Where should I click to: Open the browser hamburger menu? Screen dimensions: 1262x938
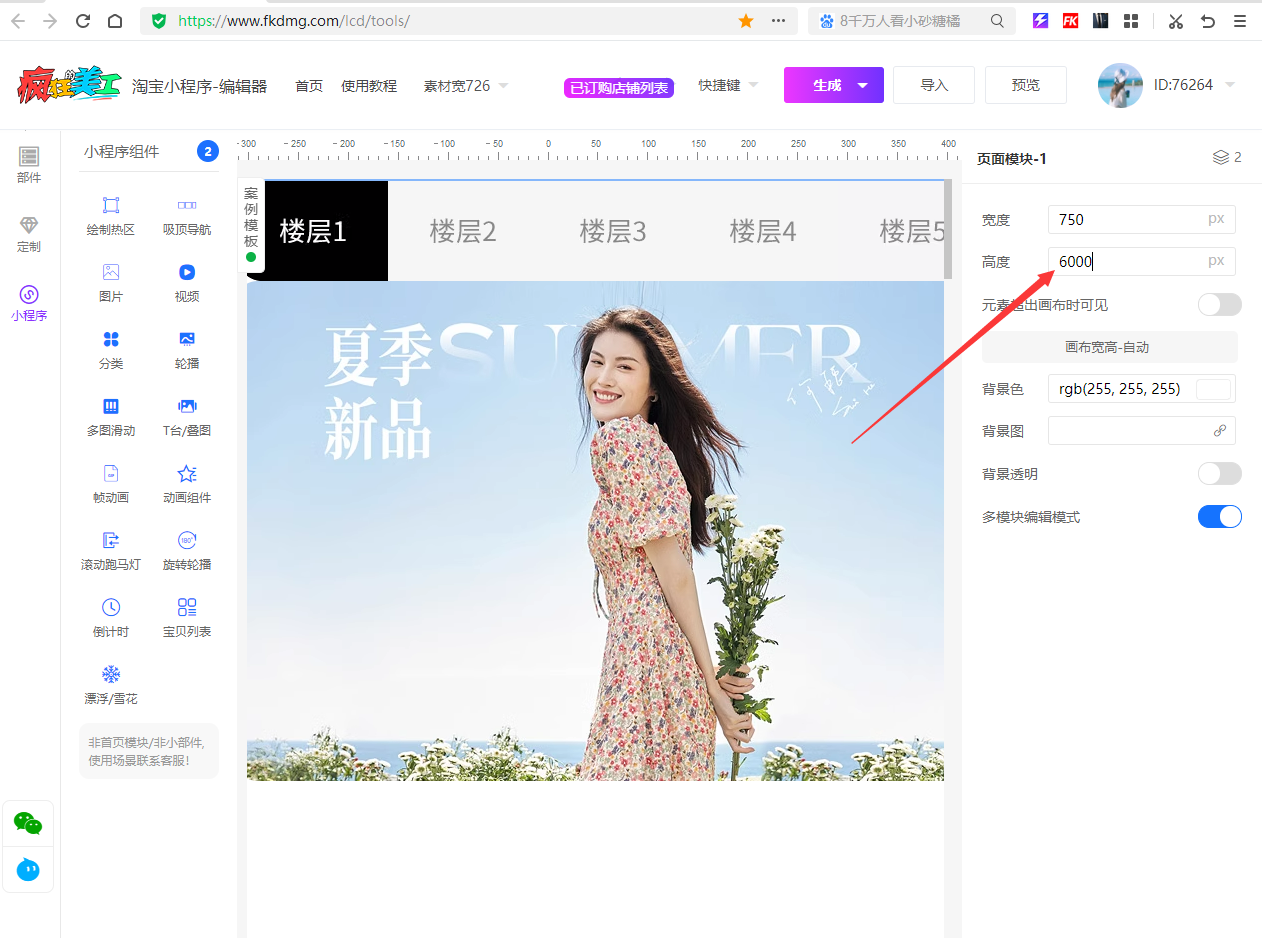point(1240,20)
